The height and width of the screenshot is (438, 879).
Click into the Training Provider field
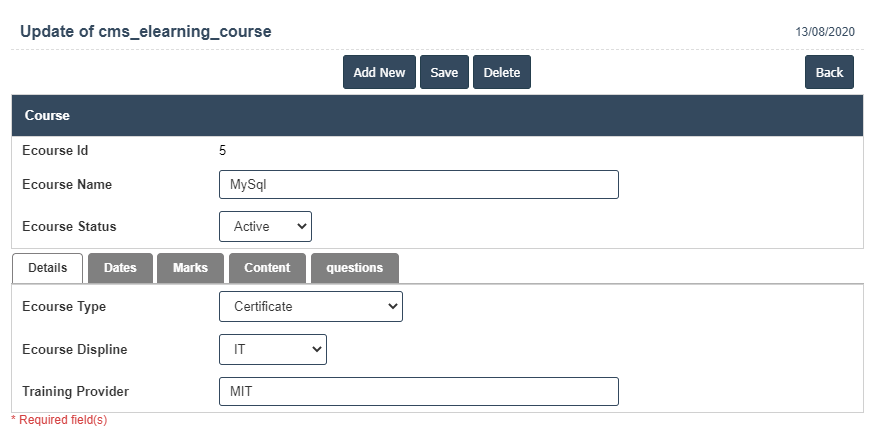418,392
